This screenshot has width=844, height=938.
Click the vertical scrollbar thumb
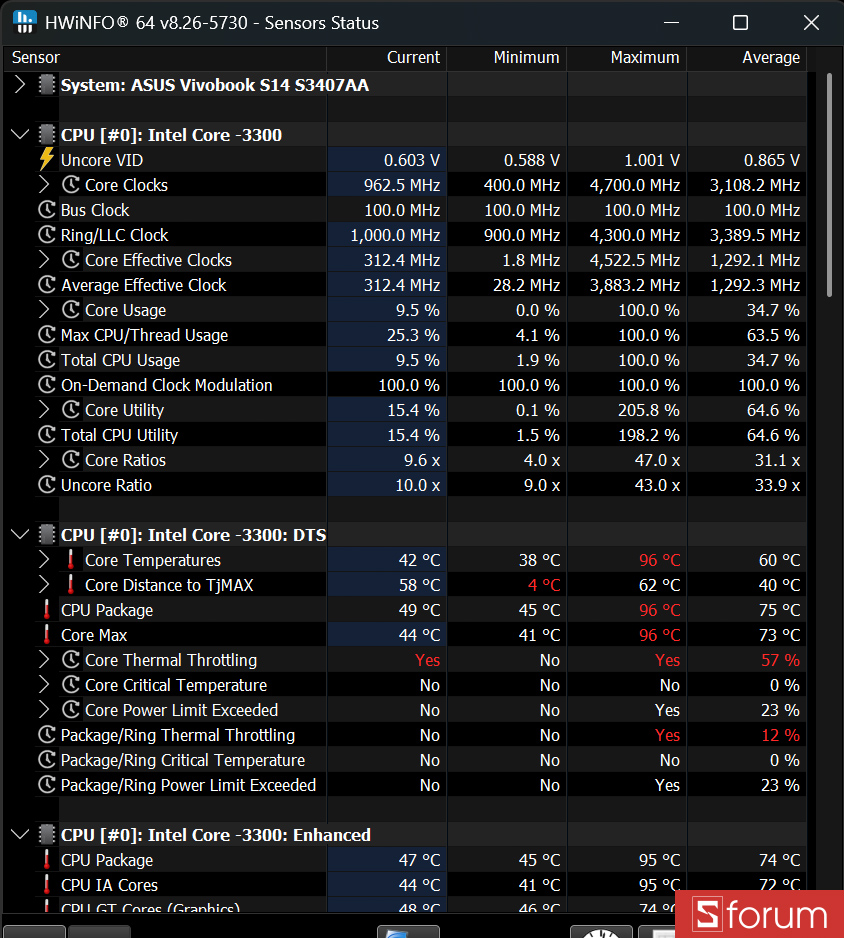[829, 185]
